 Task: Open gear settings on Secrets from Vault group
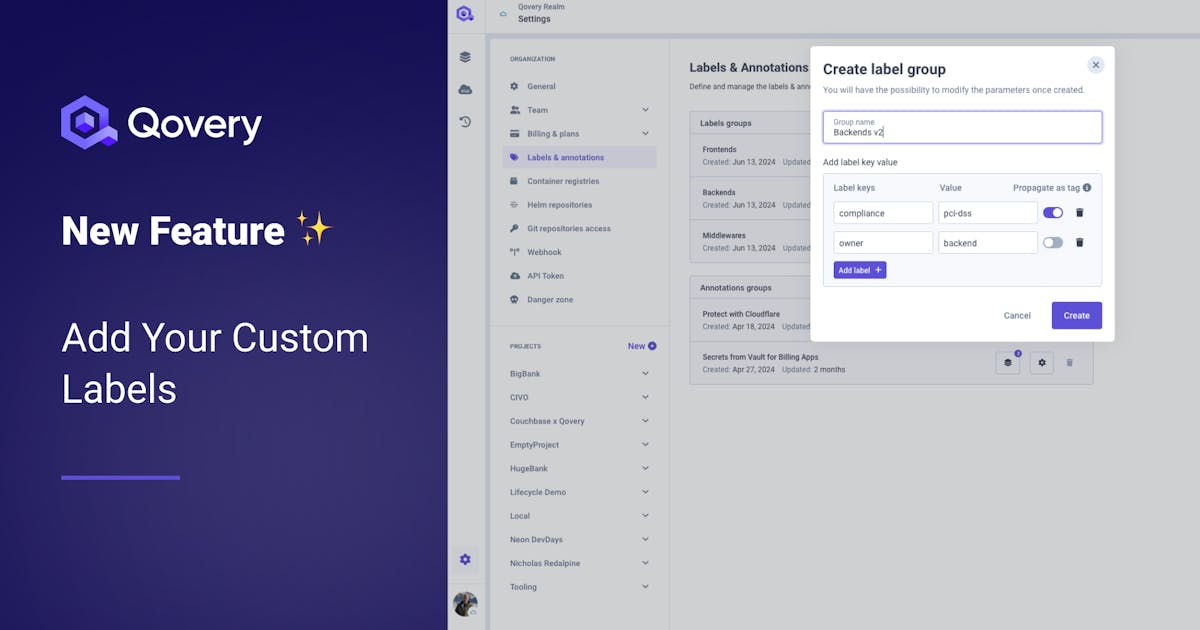pos(1041,363)
